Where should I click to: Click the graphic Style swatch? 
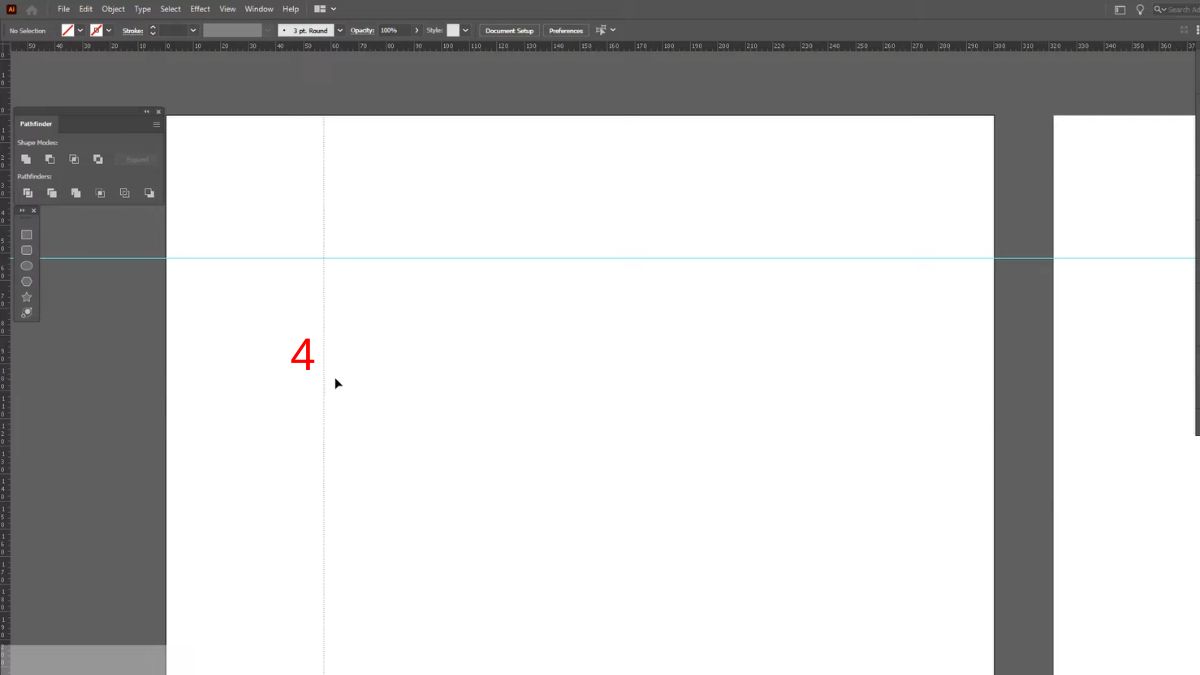pyautogui.click(x=453, y=30)
